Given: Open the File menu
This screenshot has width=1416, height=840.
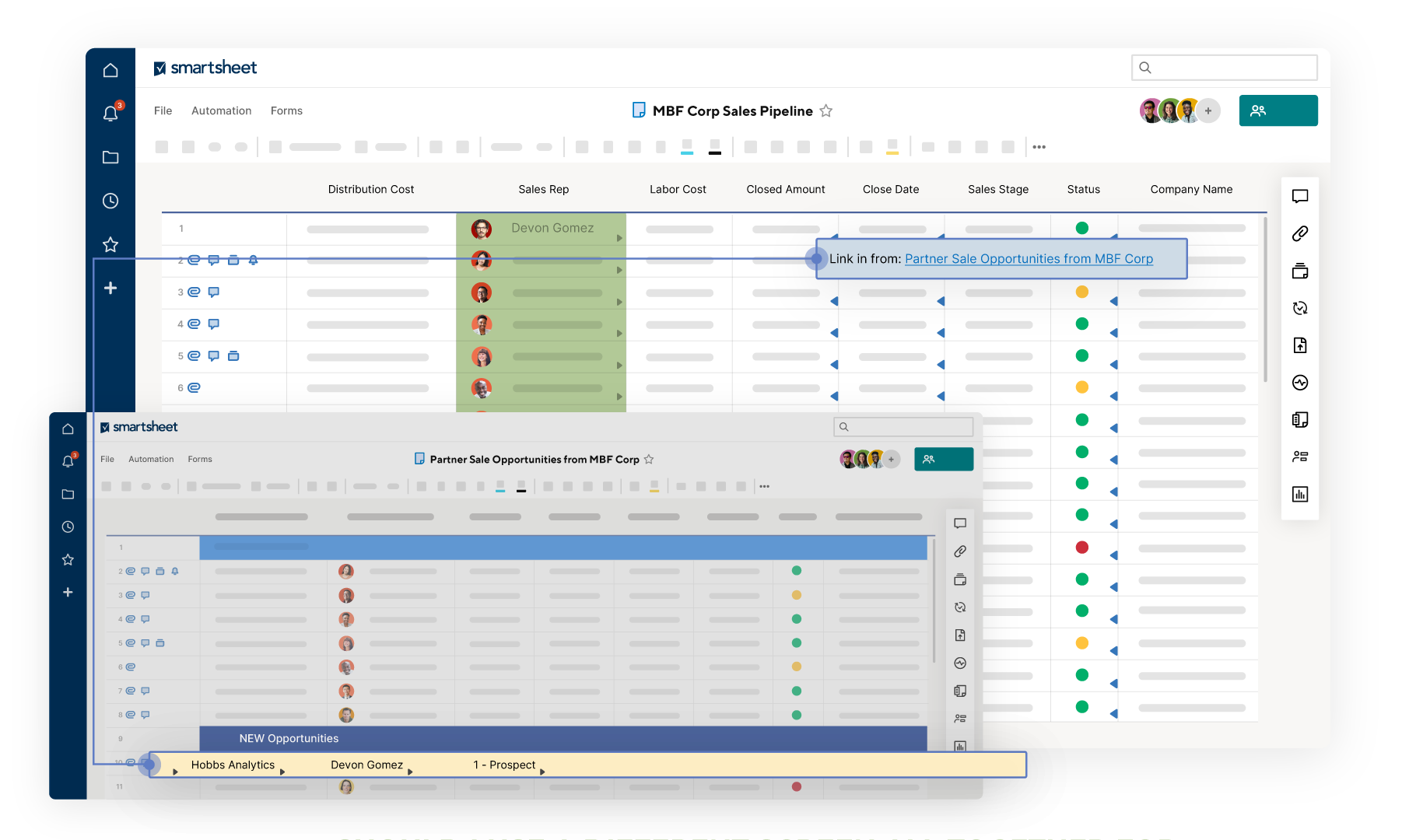Looking at the screenshot, I should pyautogui.click(x=163, y=111).
